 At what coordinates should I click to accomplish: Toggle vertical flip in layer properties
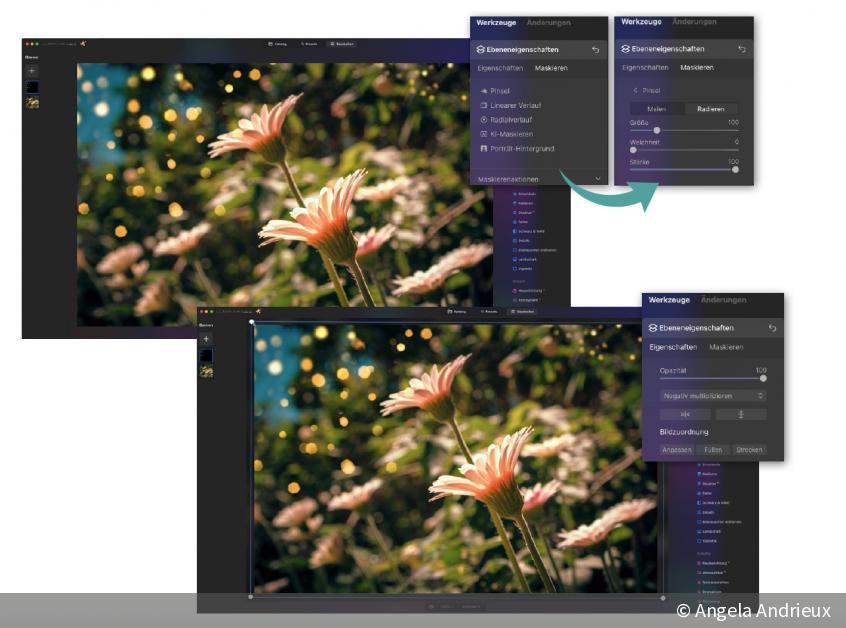click(741, 413)
